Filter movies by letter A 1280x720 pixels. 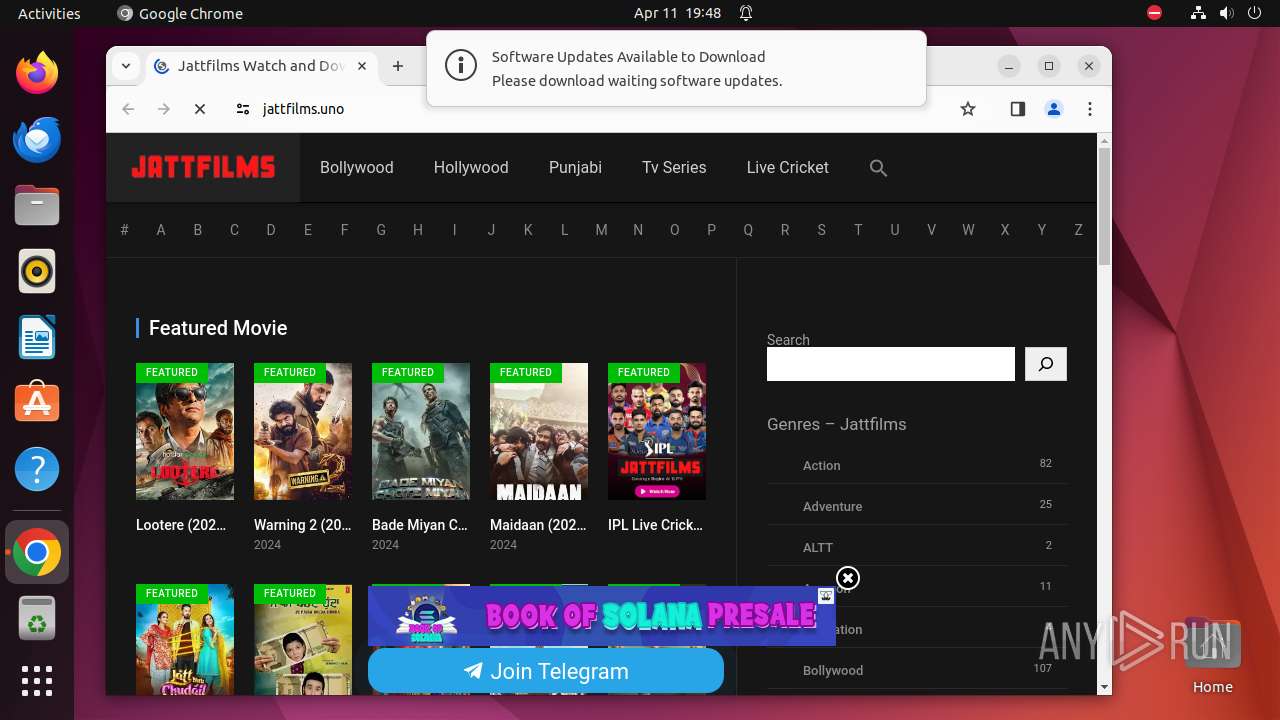pos(160,230)
